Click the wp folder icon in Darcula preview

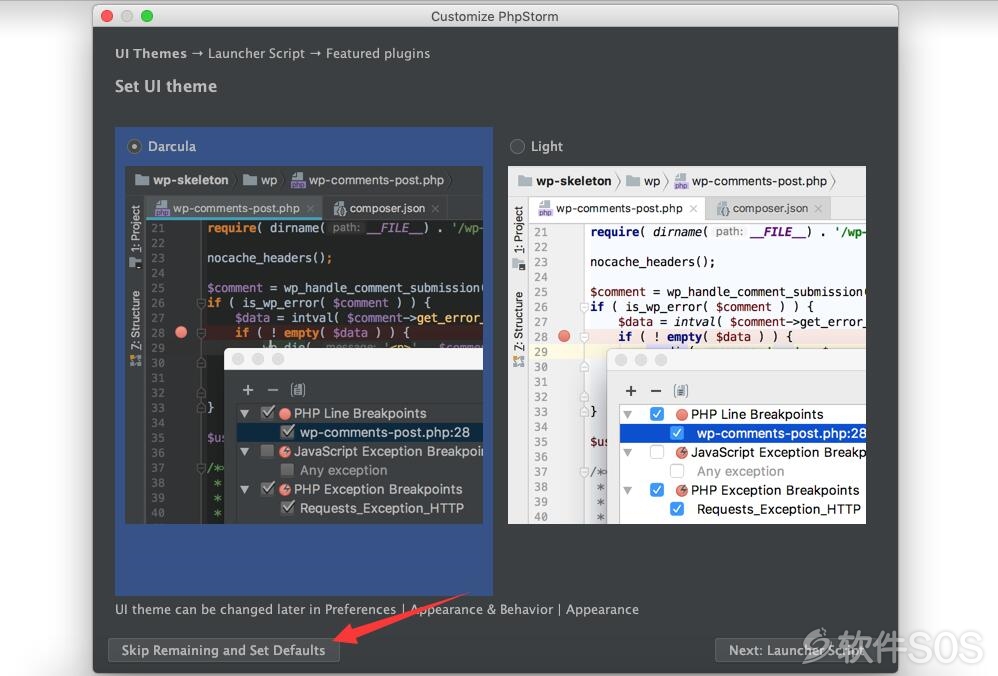pos(250,180)
